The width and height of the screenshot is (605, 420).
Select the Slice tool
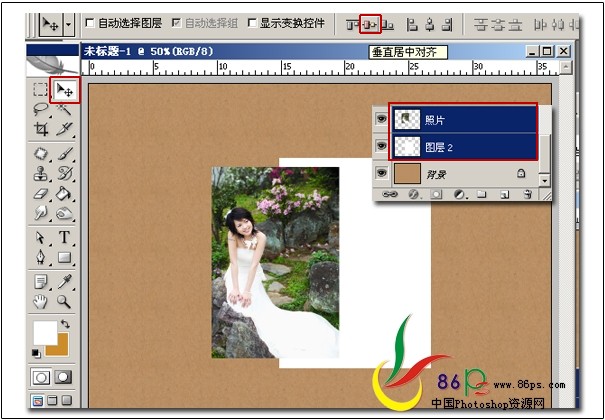(64, 129)
